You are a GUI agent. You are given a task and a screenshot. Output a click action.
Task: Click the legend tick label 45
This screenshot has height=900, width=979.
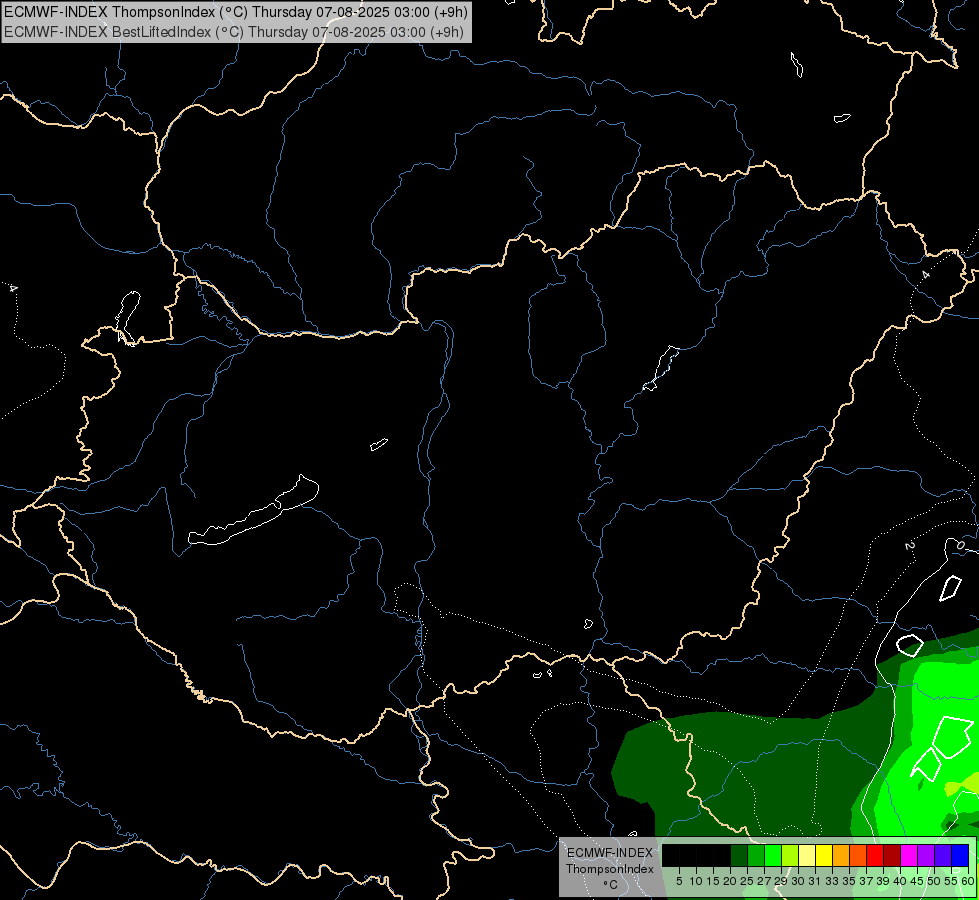(x=918, y=881)
